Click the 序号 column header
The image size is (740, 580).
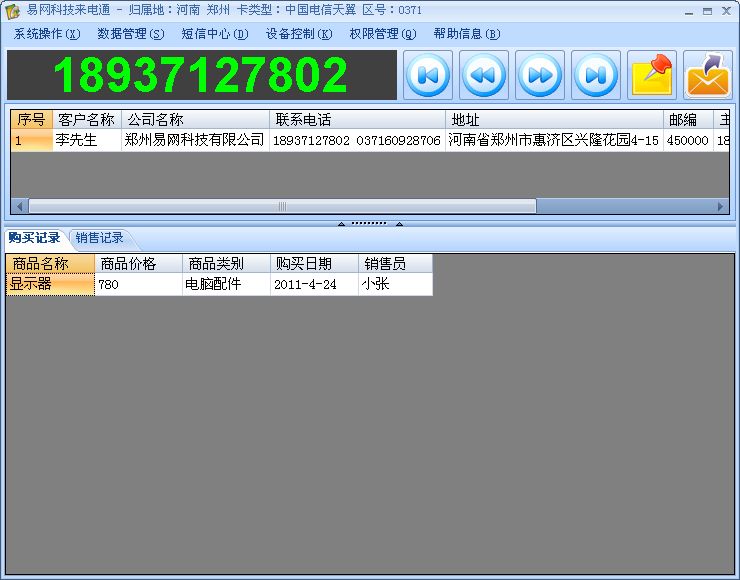pos(32,119)
